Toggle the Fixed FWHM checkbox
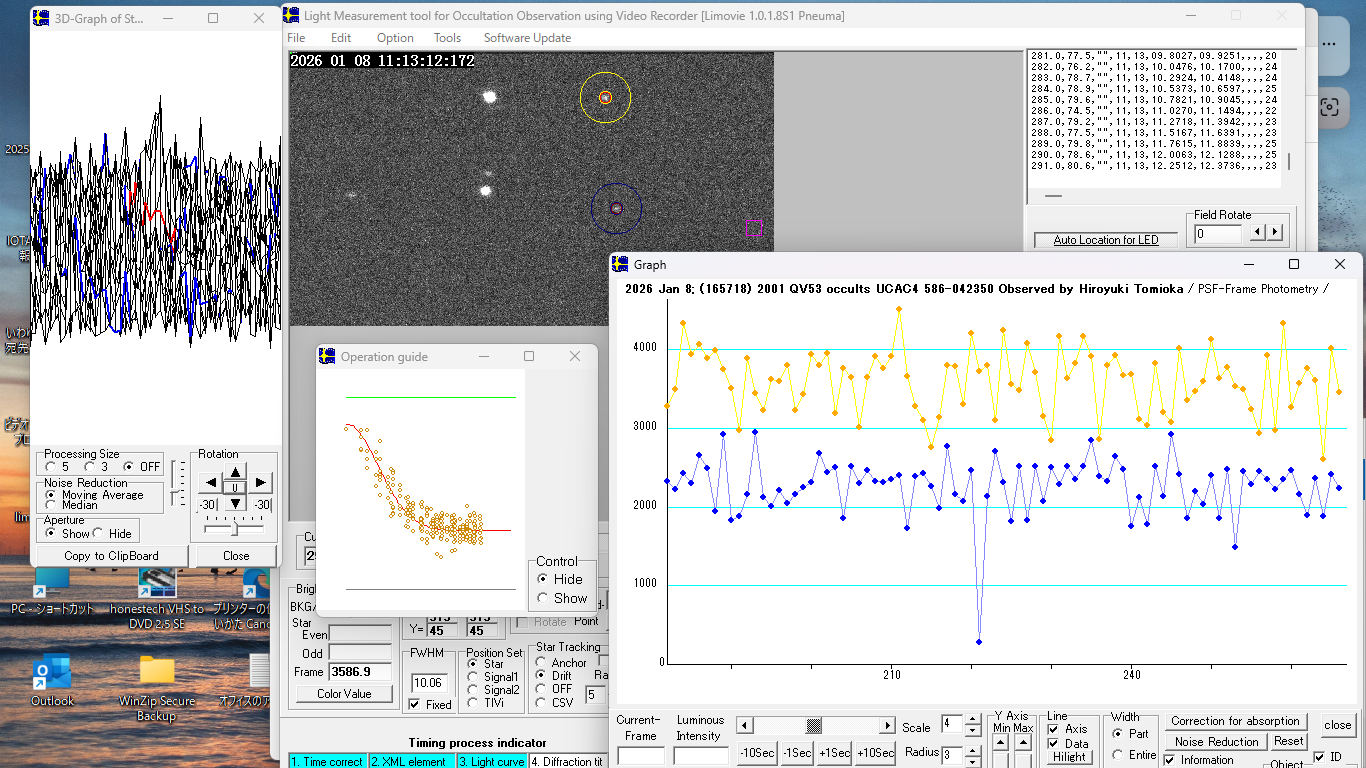1366x768 pixels. [x=415, y=705]
